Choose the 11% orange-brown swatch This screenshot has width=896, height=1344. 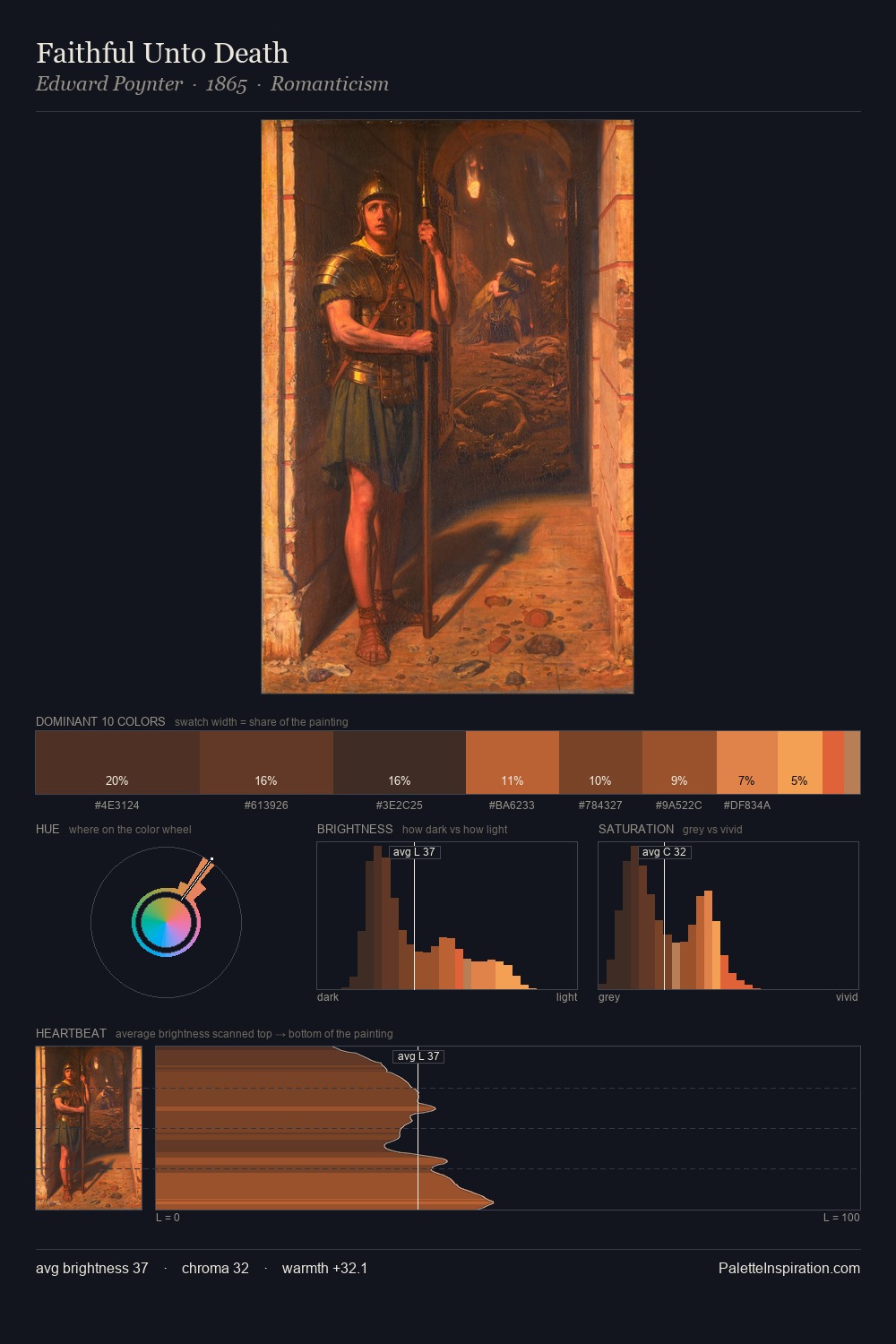click(513, 762)
